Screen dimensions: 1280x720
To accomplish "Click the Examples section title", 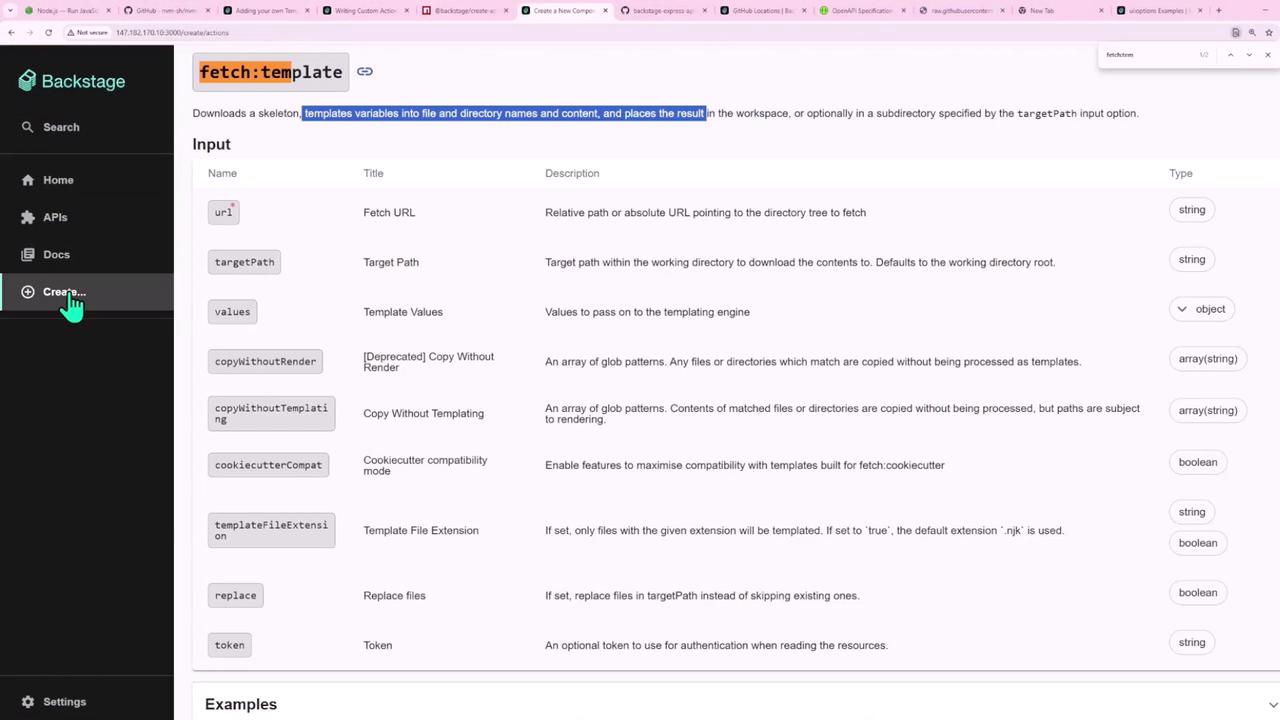I will pos(241,705).
